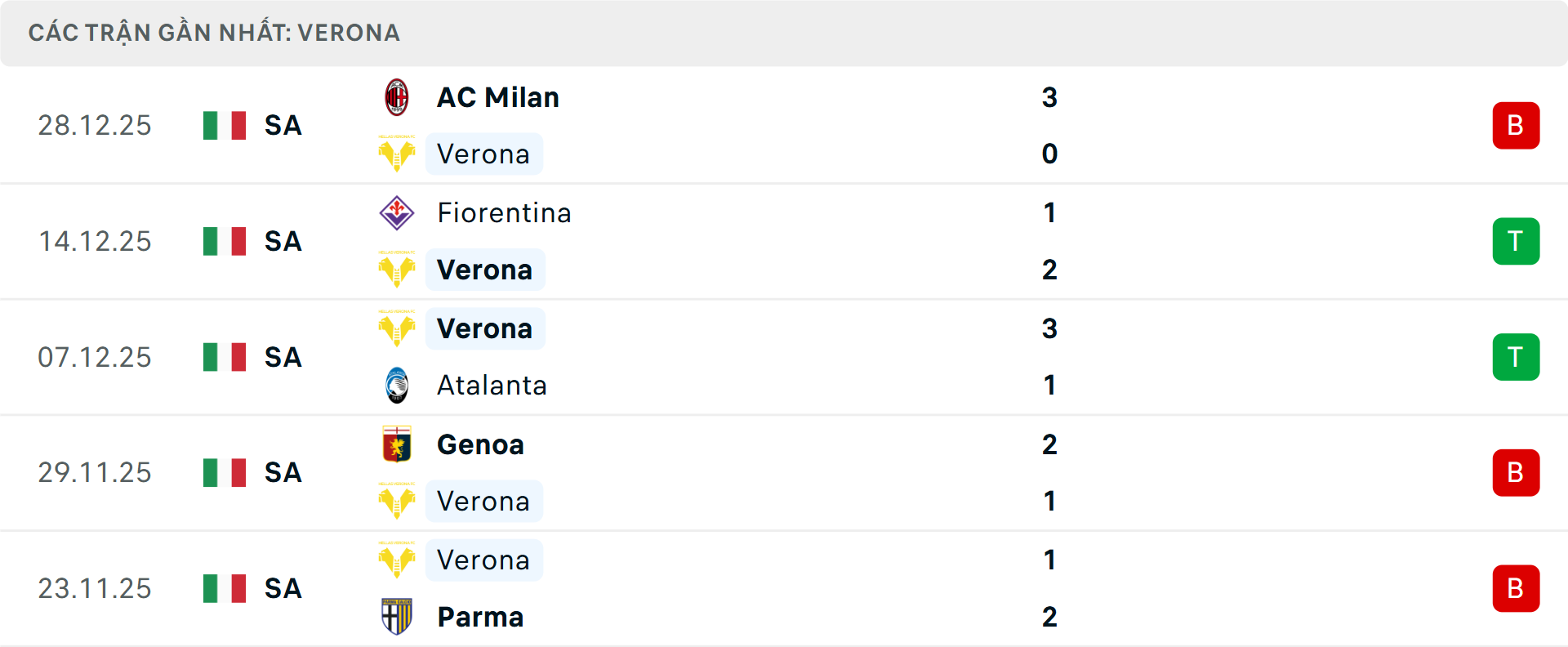Click the green T badge for 07.12.25
The height and width of the screenshot is (647, 1568).
coord(1516,357)
